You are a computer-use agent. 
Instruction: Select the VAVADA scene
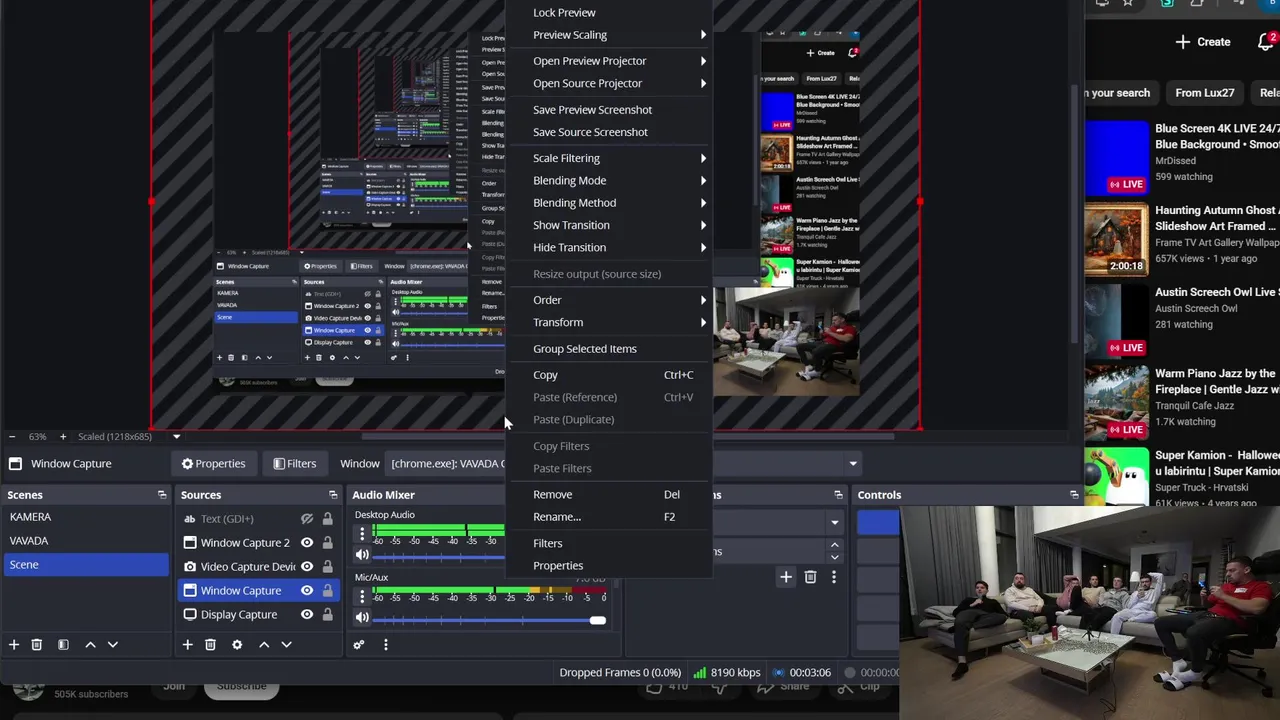(86, 541)
